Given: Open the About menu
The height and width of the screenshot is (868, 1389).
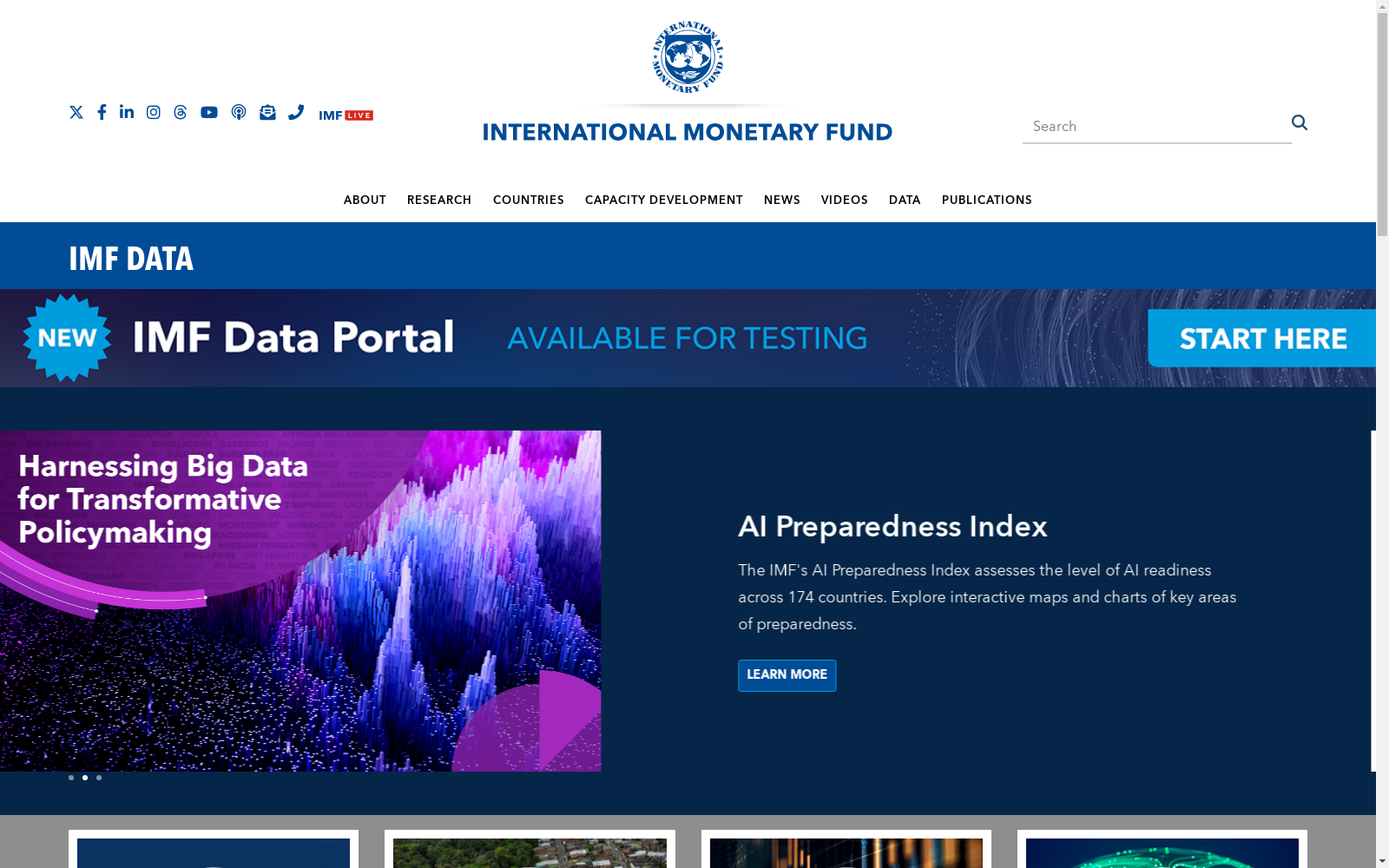Looking at the screenshot, I should pos(365,200).
